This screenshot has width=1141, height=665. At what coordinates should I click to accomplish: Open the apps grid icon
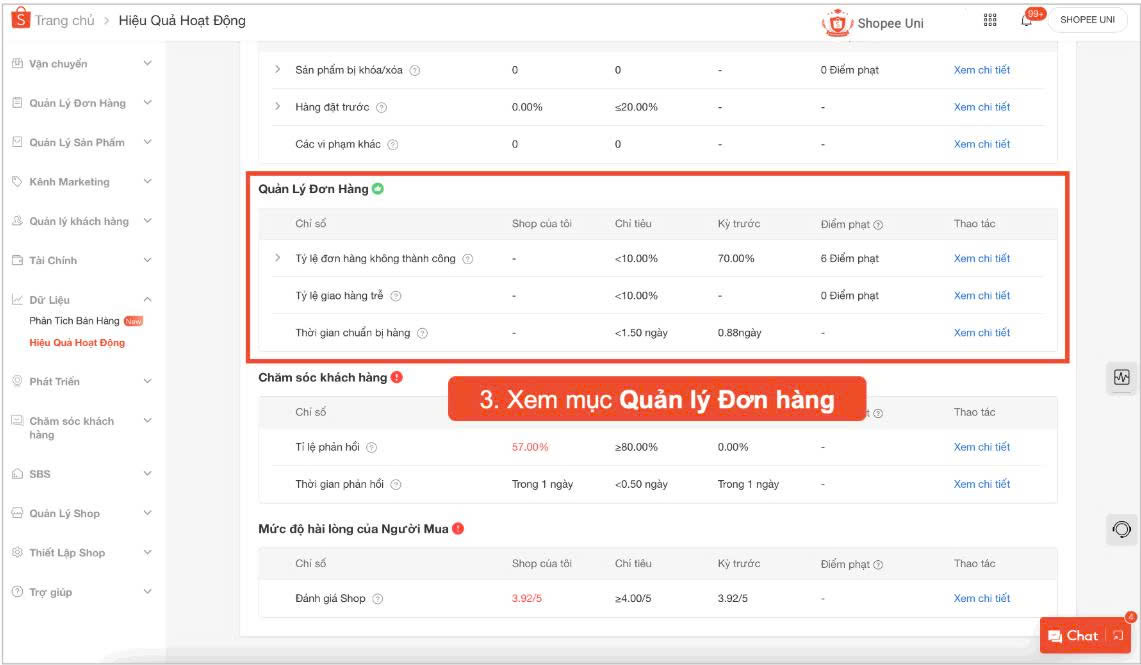pyautogui.click(x=990, y=20)
